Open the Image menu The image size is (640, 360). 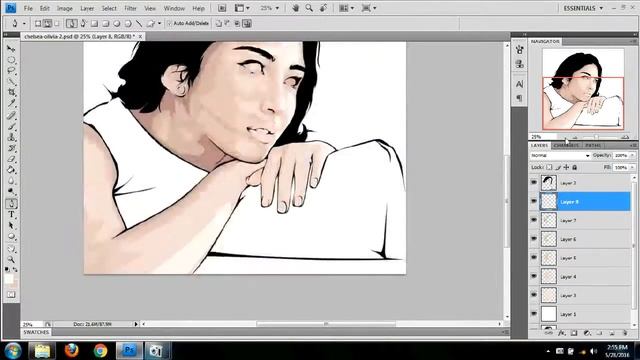[64, 8]
